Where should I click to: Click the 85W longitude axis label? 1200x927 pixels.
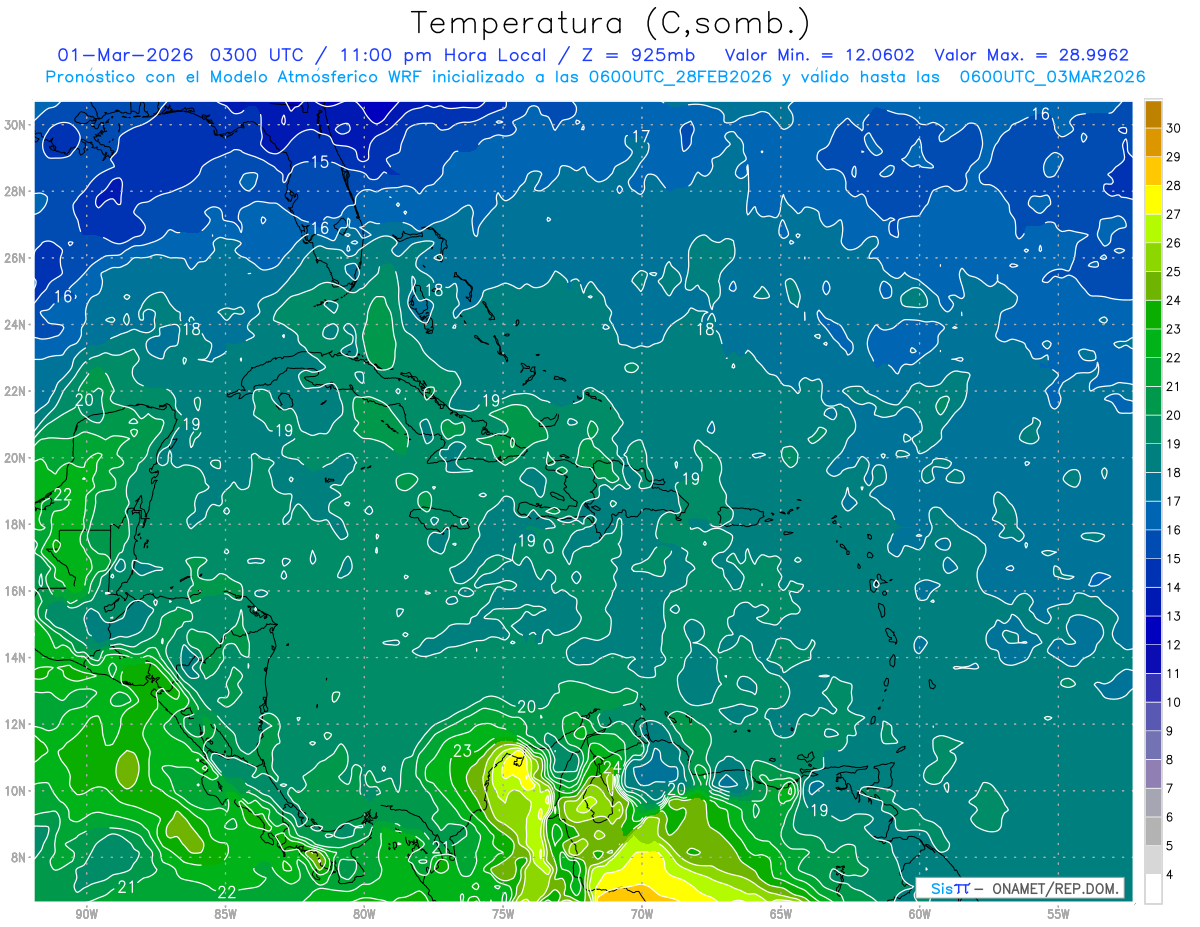point(225,914)
